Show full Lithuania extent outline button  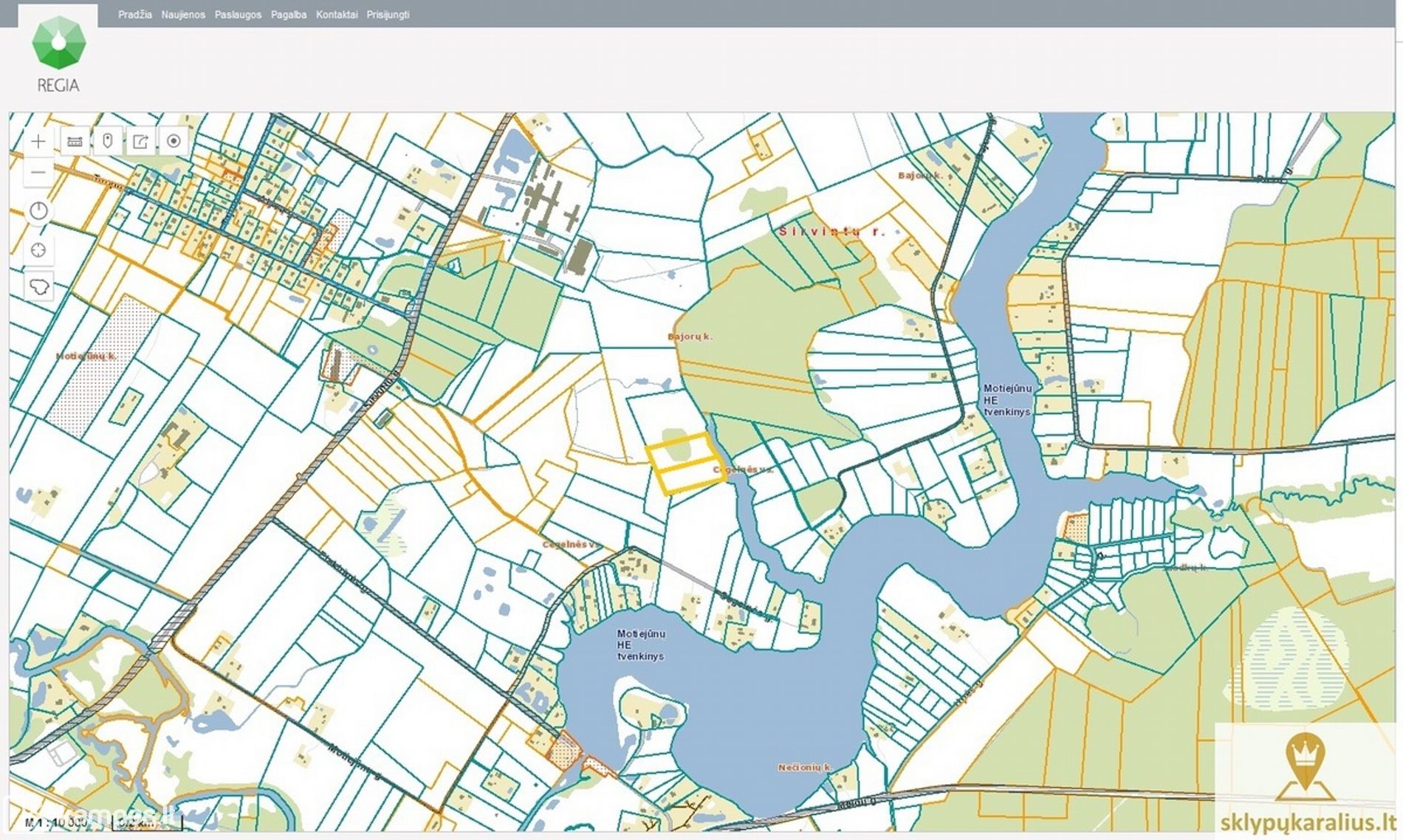[x=38, y=286]
